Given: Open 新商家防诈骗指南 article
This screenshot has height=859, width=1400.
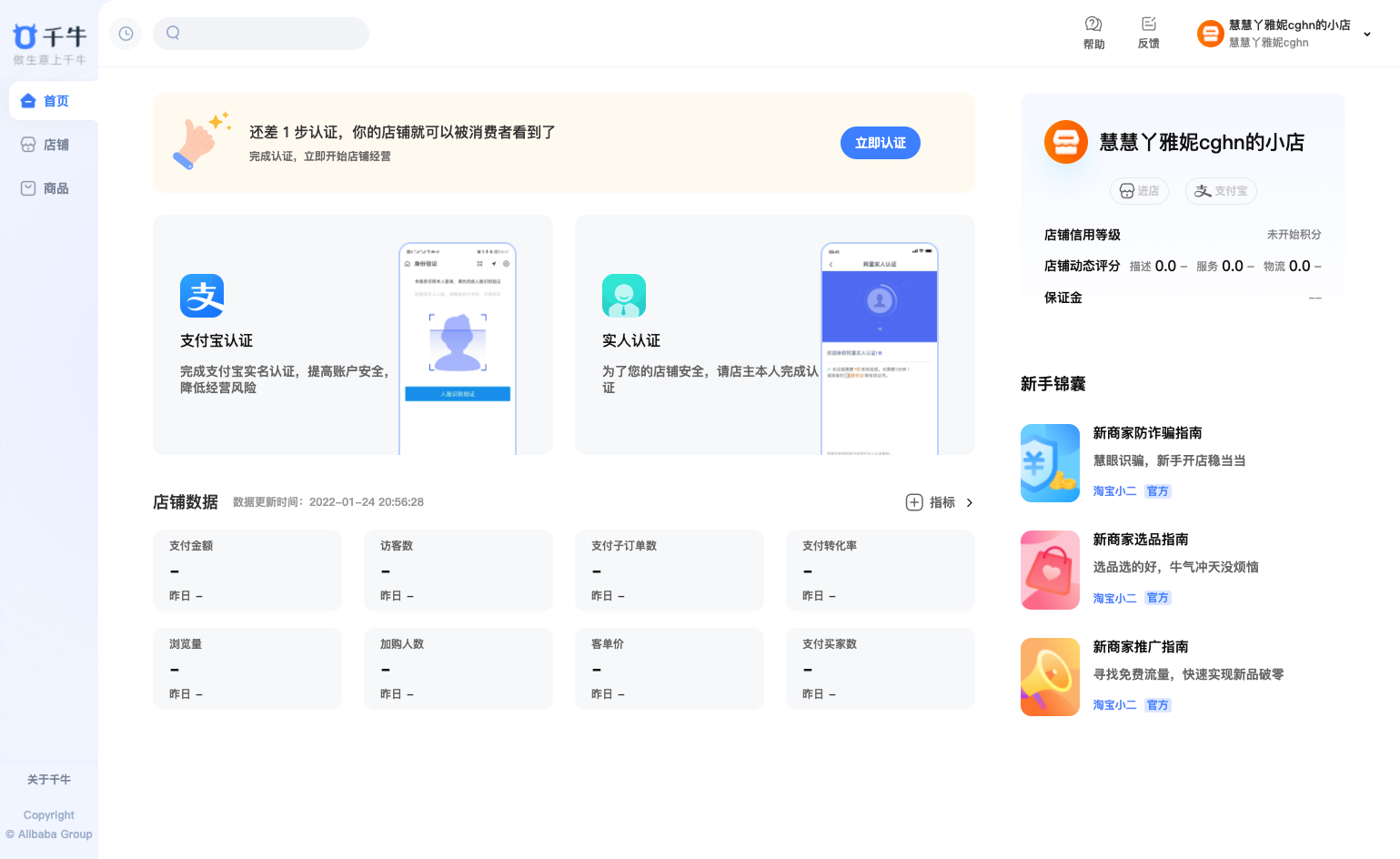Looking at the screenshot, I should (x=1147, y=433).
